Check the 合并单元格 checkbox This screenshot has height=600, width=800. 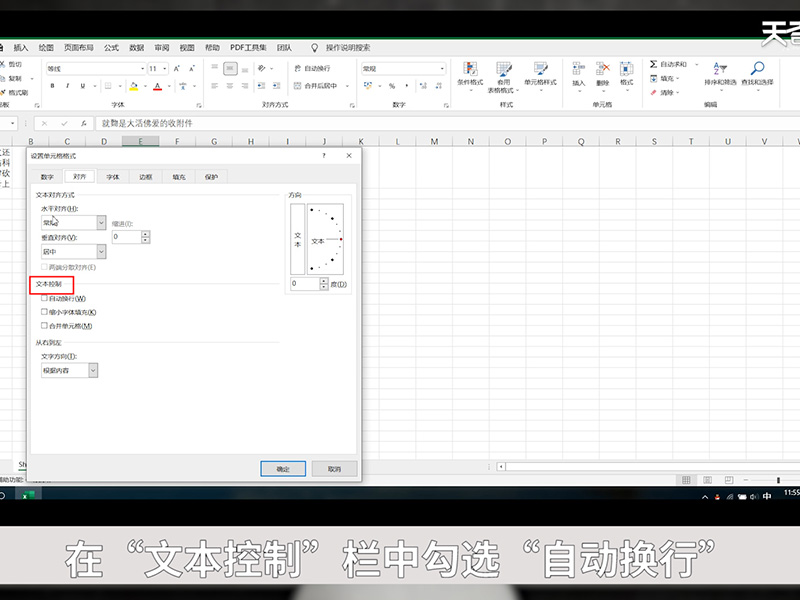[x=44, y=326]
